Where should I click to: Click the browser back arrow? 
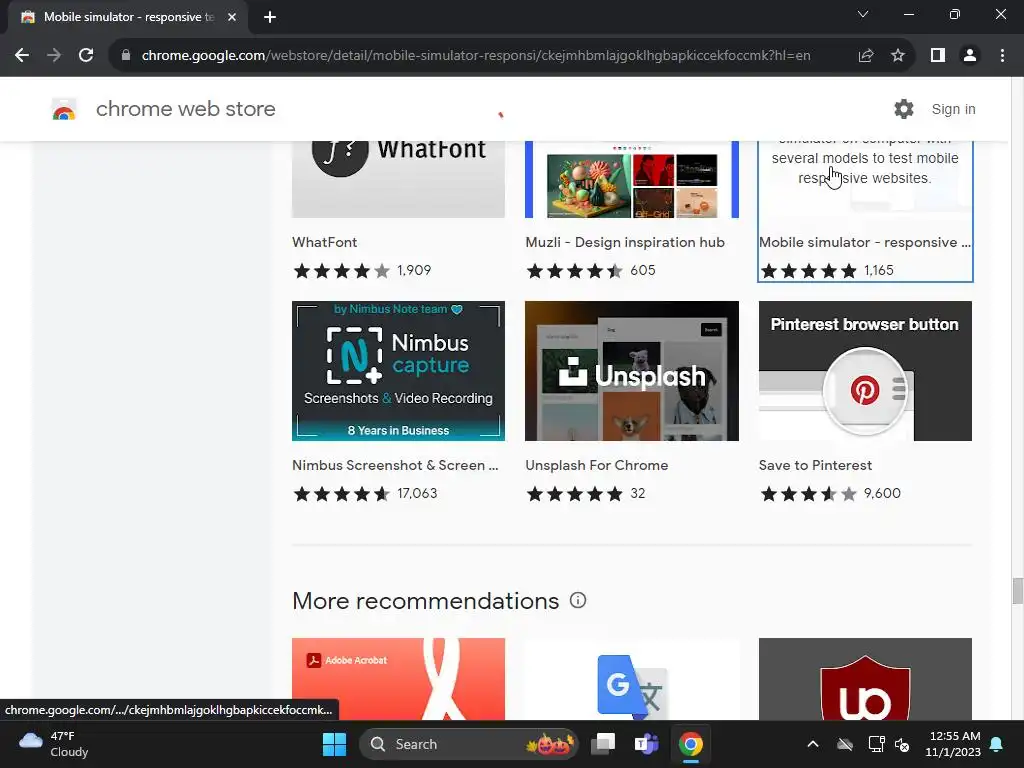(22, 56)
